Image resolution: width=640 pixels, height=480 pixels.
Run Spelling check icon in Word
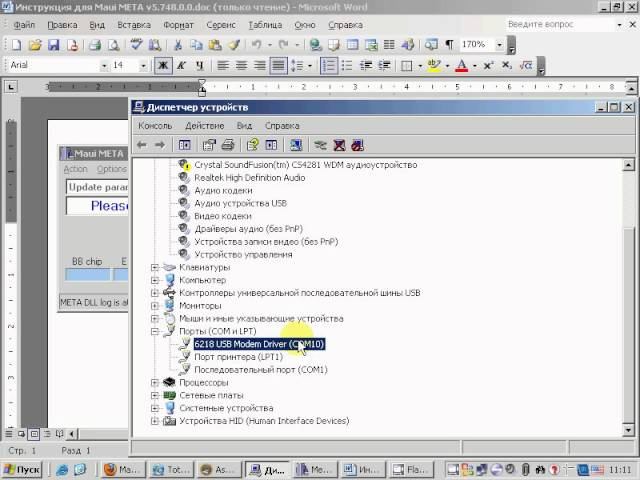coord(136,44)
